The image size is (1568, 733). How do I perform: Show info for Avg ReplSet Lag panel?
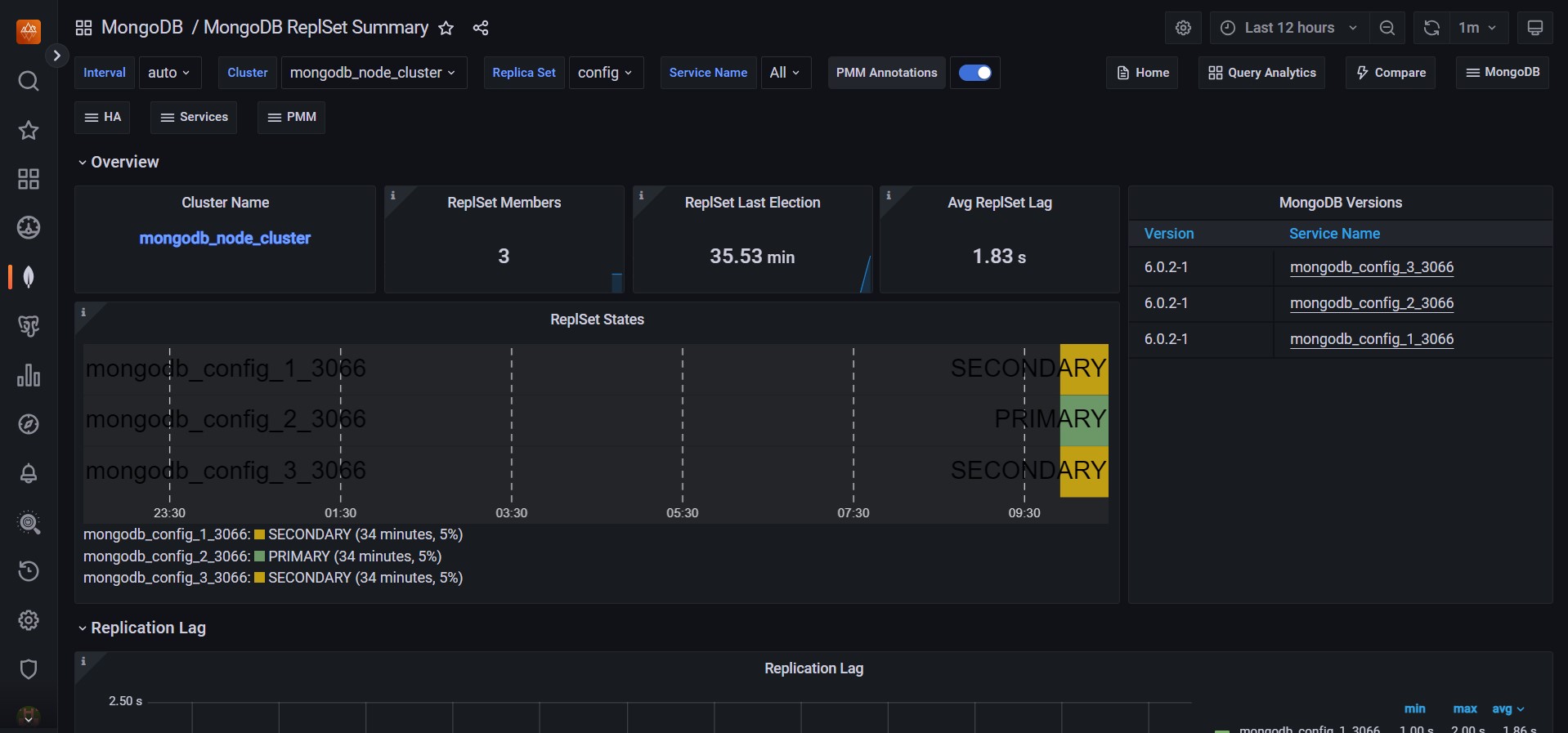coord(889,195)
